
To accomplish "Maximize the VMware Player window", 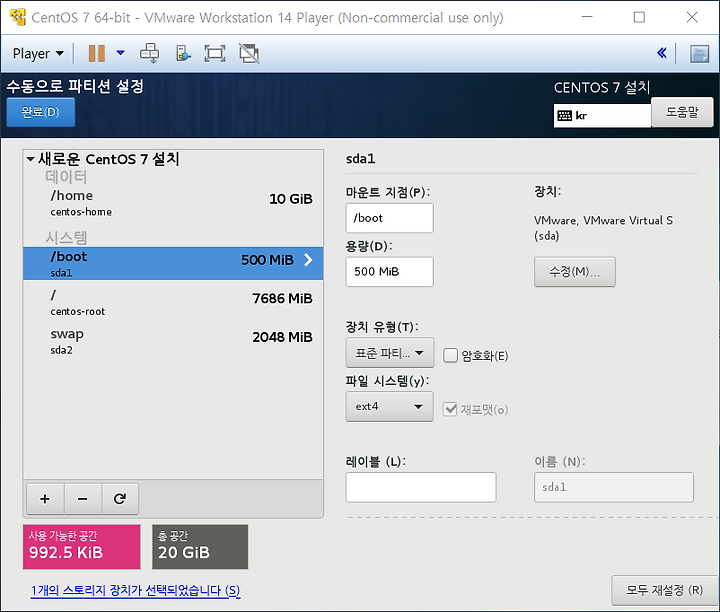I will pyautogui.click(x=639, y=17).
